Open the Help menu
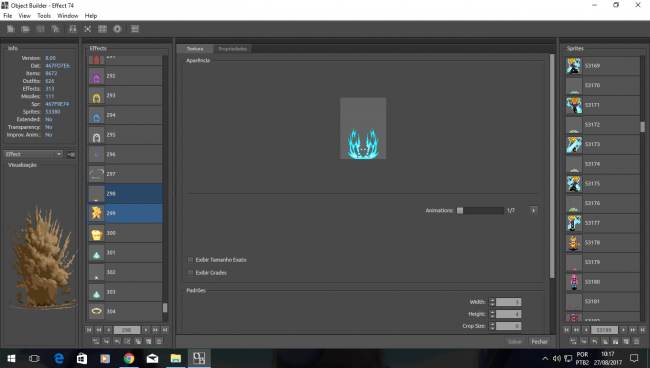Viewport: 650px width, 368px height. [x=91, y=16]
